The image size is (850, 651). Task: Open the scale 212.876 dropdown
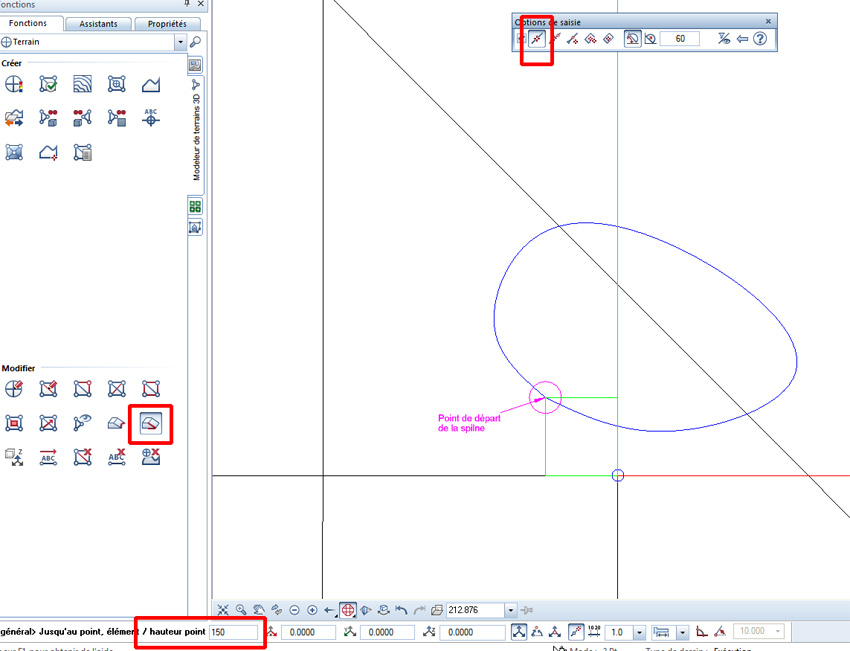511,610
